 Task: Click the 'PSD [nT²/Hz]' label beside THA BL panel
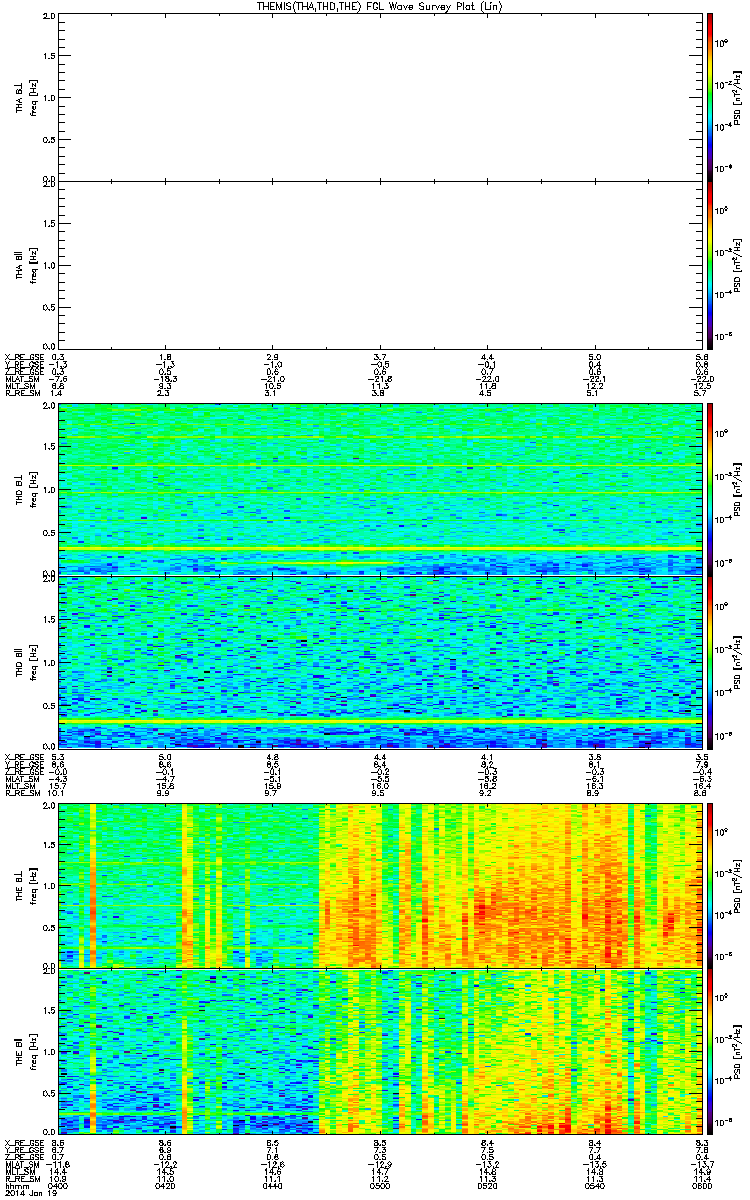coord(736,97)
